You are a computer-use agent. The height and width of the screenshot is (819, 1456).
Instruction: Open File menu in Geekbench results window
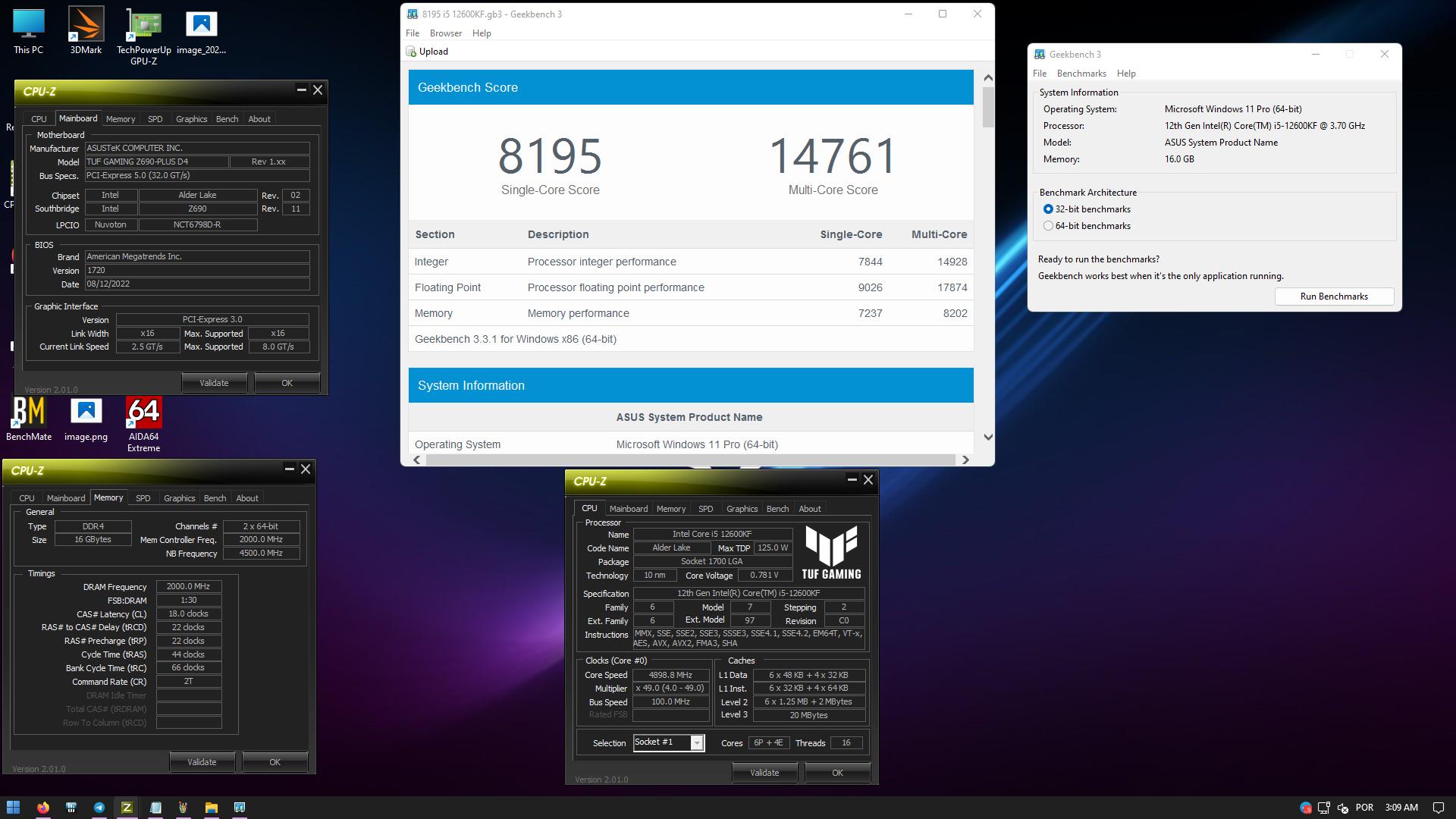click(413, 33)
